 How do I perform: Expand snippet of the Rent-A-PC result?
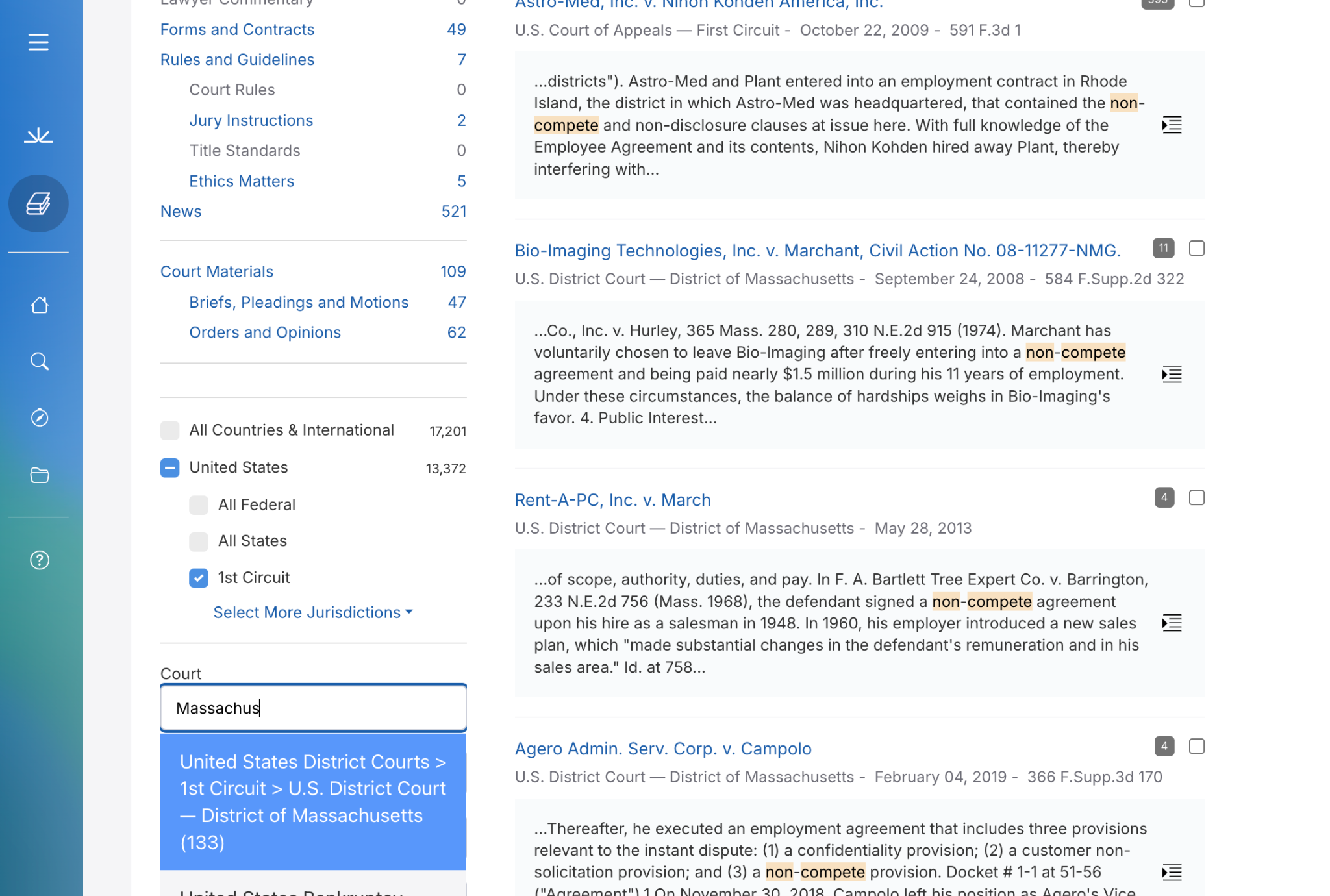pos(1172,623)
